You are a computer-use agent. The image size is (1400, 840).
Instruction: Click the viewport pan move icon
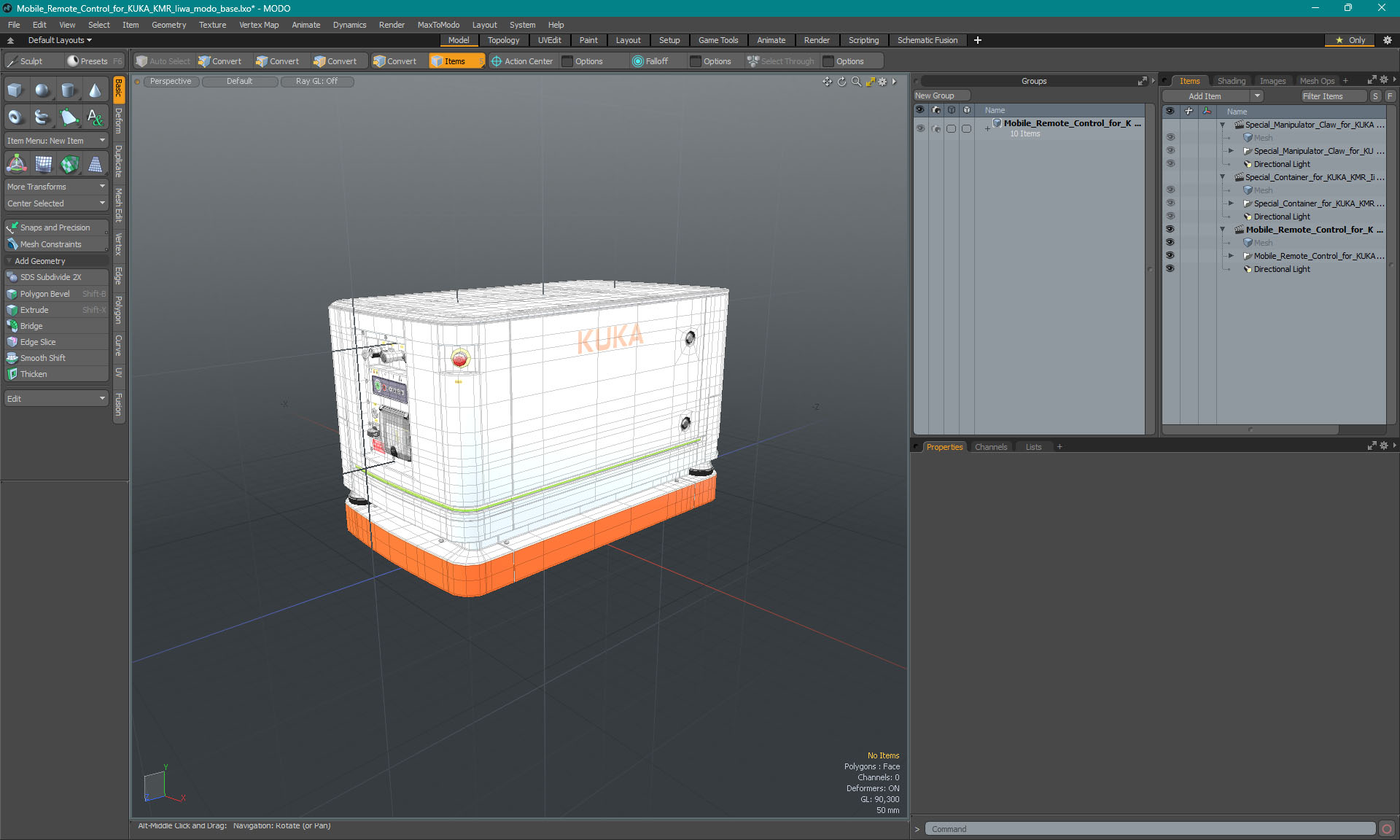[827, 82]
